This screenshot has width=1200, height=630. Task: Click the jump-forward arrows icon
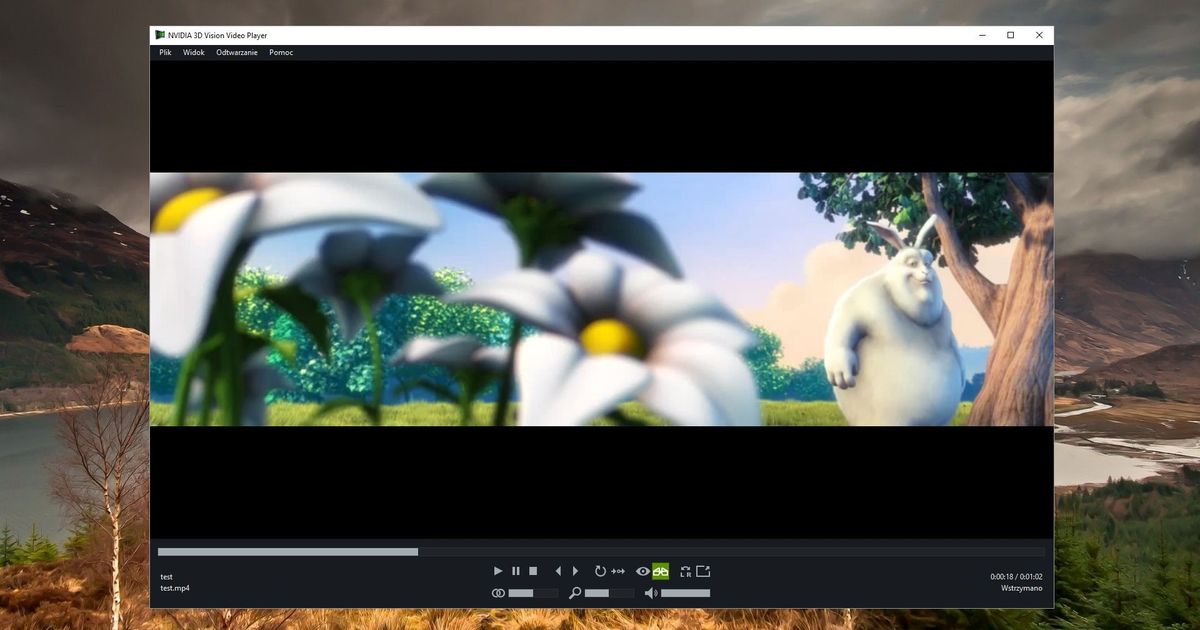(x=618, y=571)
